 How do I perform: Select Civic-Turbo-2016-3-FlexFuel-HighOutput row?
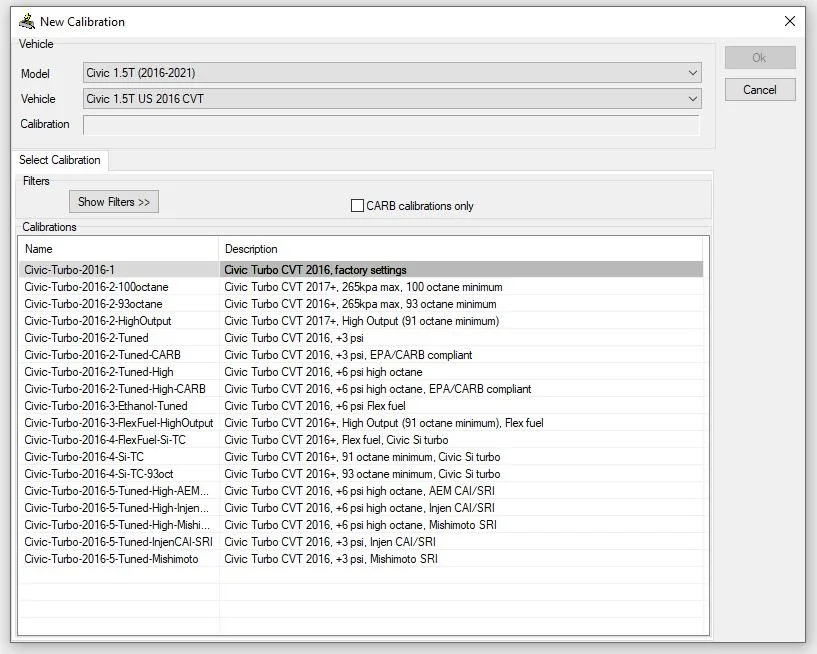pyautogui.click(x=361, y=423)
